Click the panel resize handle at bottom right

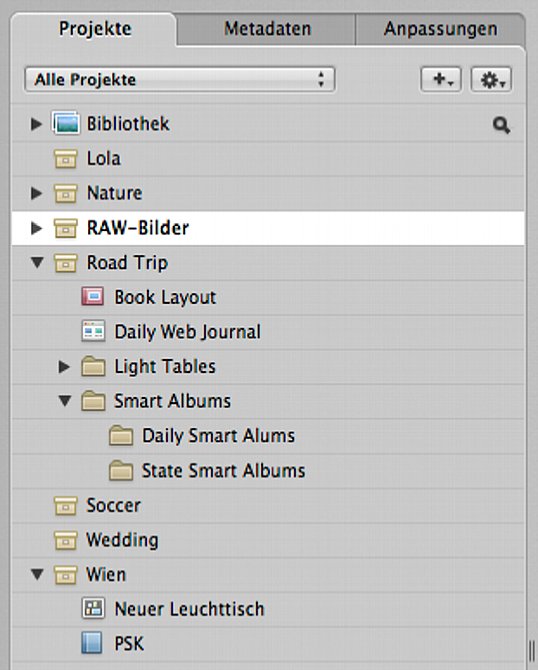(x=532, y=652)
